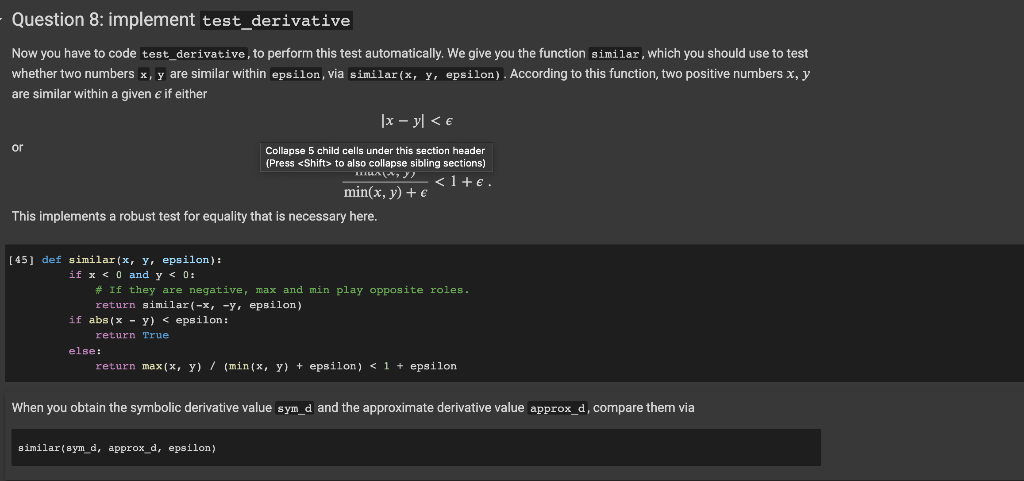Click the heading 'Question 8: implement test_derivative'
This screenshot has width=1024, height=481.
(182, 20)
